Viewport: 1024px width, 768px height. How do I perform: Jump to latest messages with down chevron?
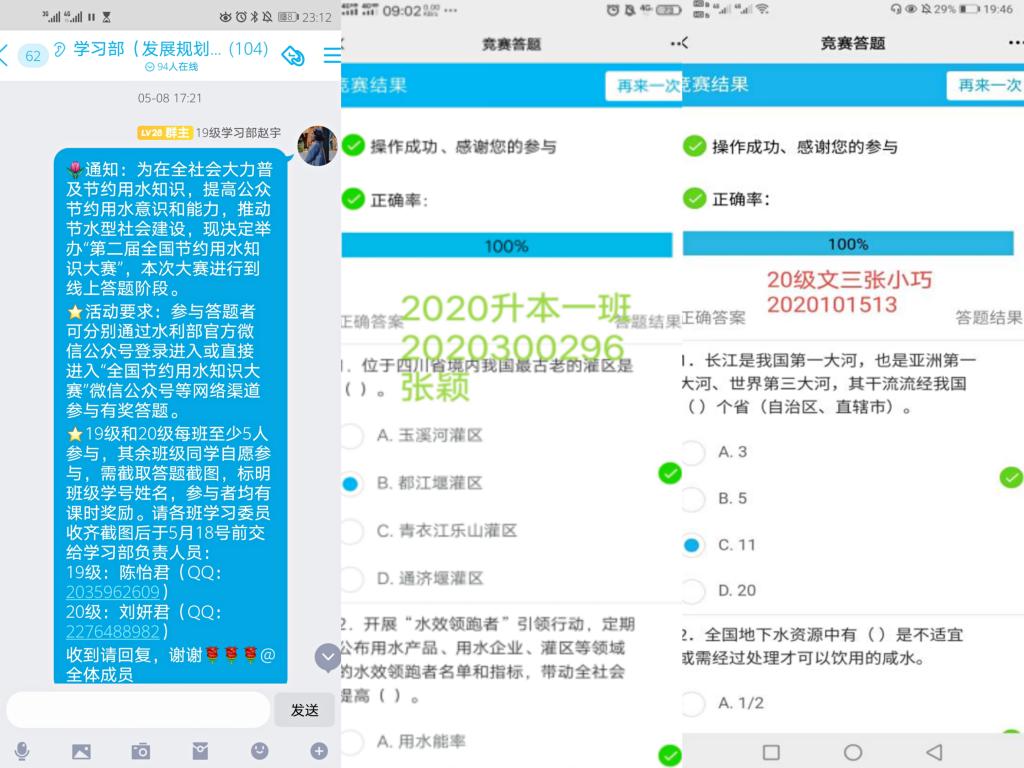(x=327, y=657)
